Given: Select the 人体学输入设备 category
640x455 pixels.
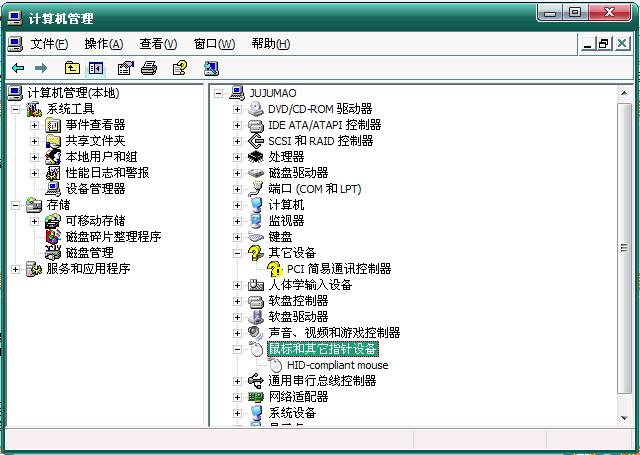Looking at the screenshot, I should pos(310,285).
